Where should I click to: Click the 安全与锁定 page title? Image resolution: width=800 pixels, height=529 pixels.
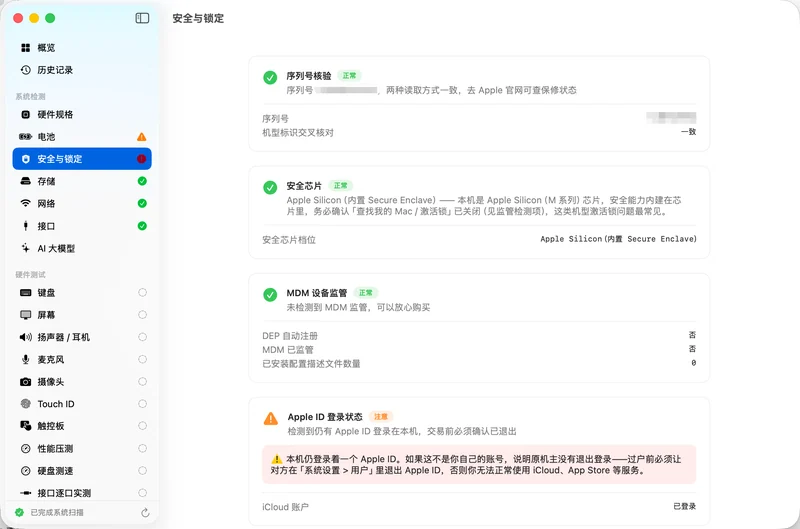point(198,18)
